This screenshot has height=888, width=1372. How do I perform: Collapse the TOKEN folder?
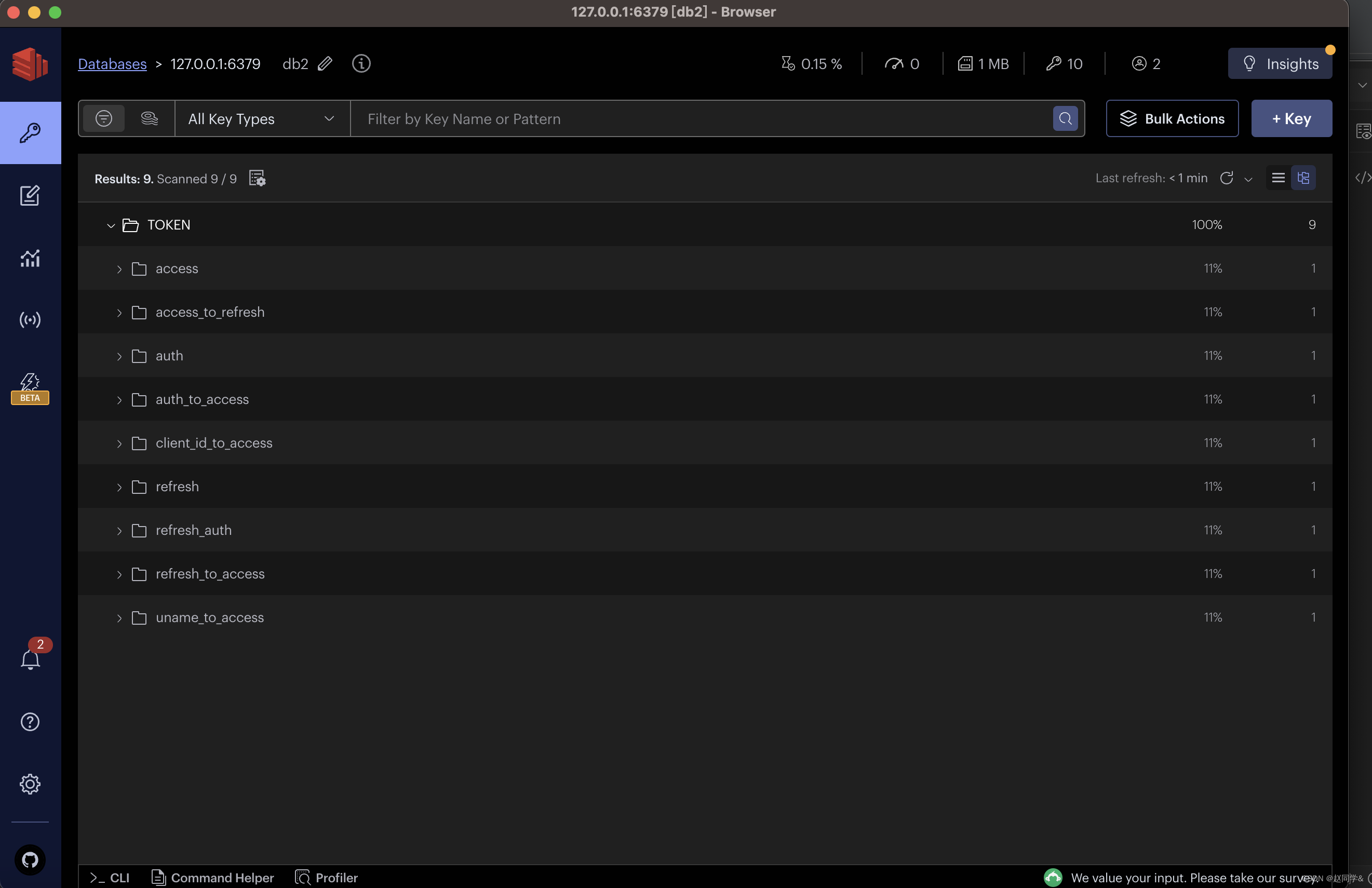pos(111,225)
